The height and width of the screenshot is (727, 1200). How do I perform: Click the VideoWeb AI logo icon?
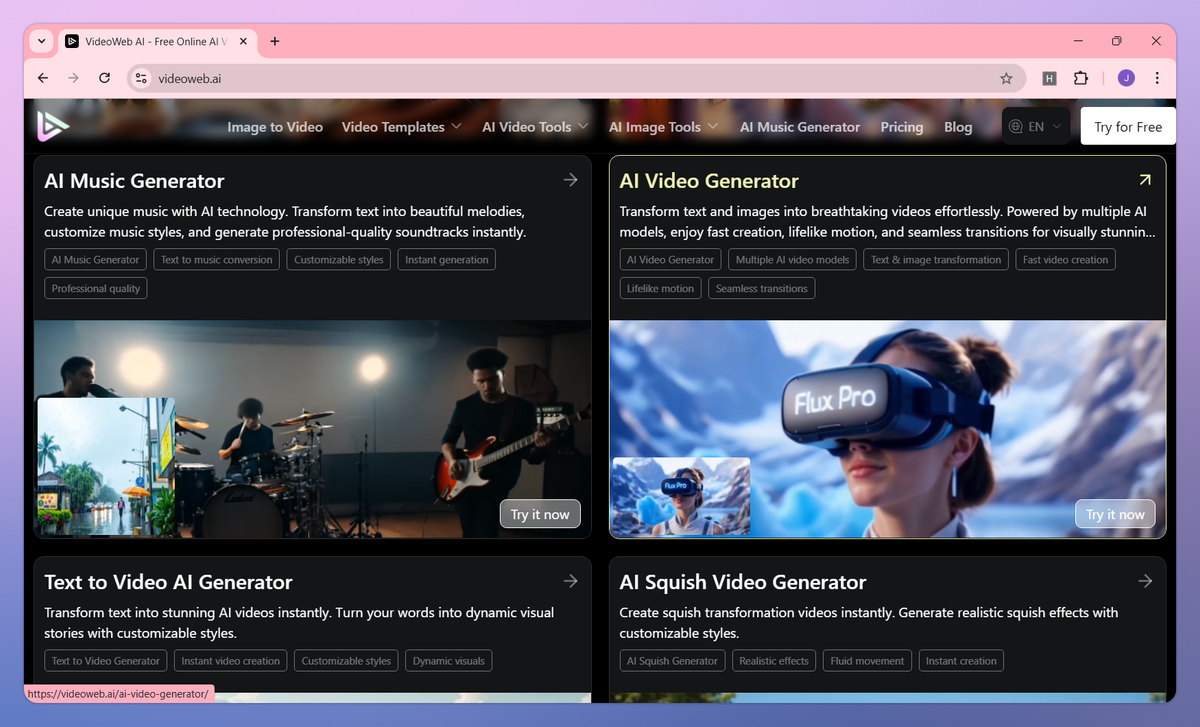pyautogui.click(x=53, y=125)
